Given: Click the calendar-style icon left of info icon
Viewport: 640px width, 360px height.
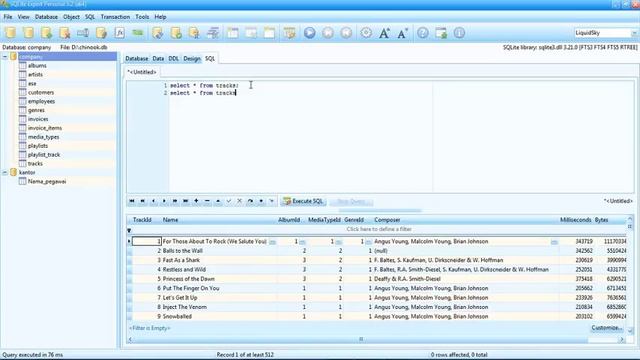Looking at the screenshot, I should click(441, 33).
